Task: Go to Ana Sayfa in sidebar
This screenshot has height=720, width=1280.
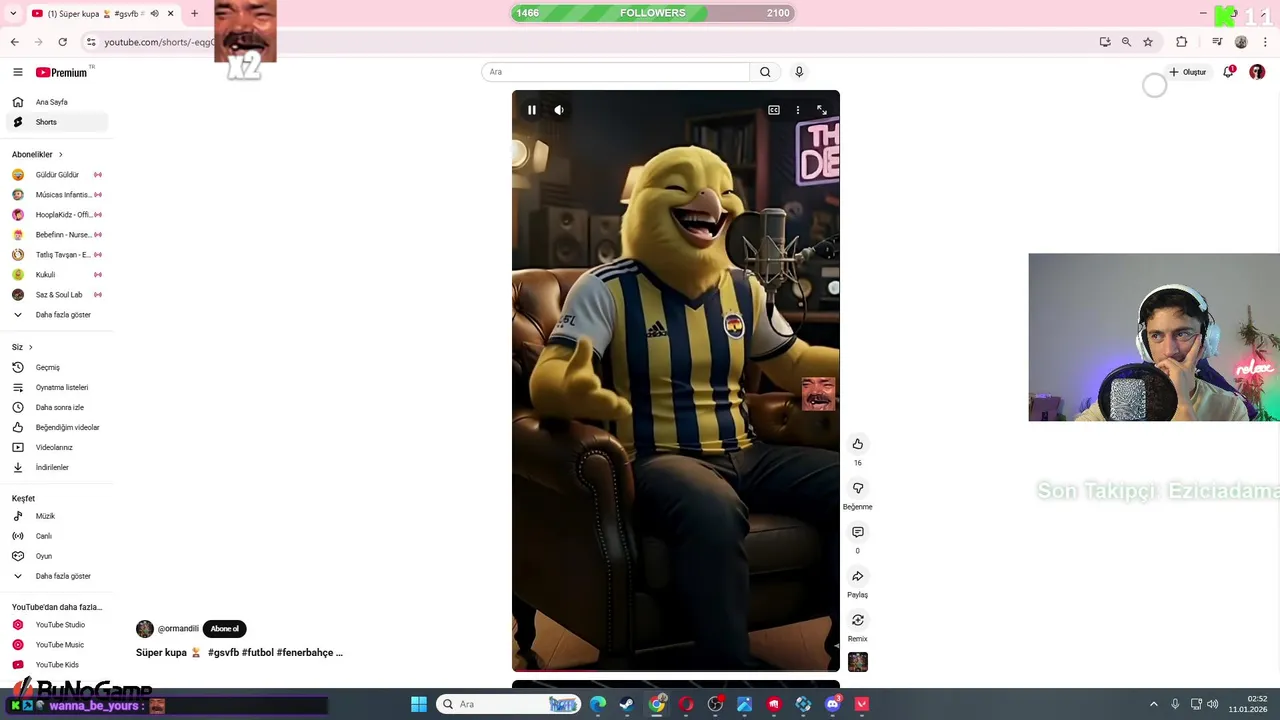Action: tap(57, 102)
